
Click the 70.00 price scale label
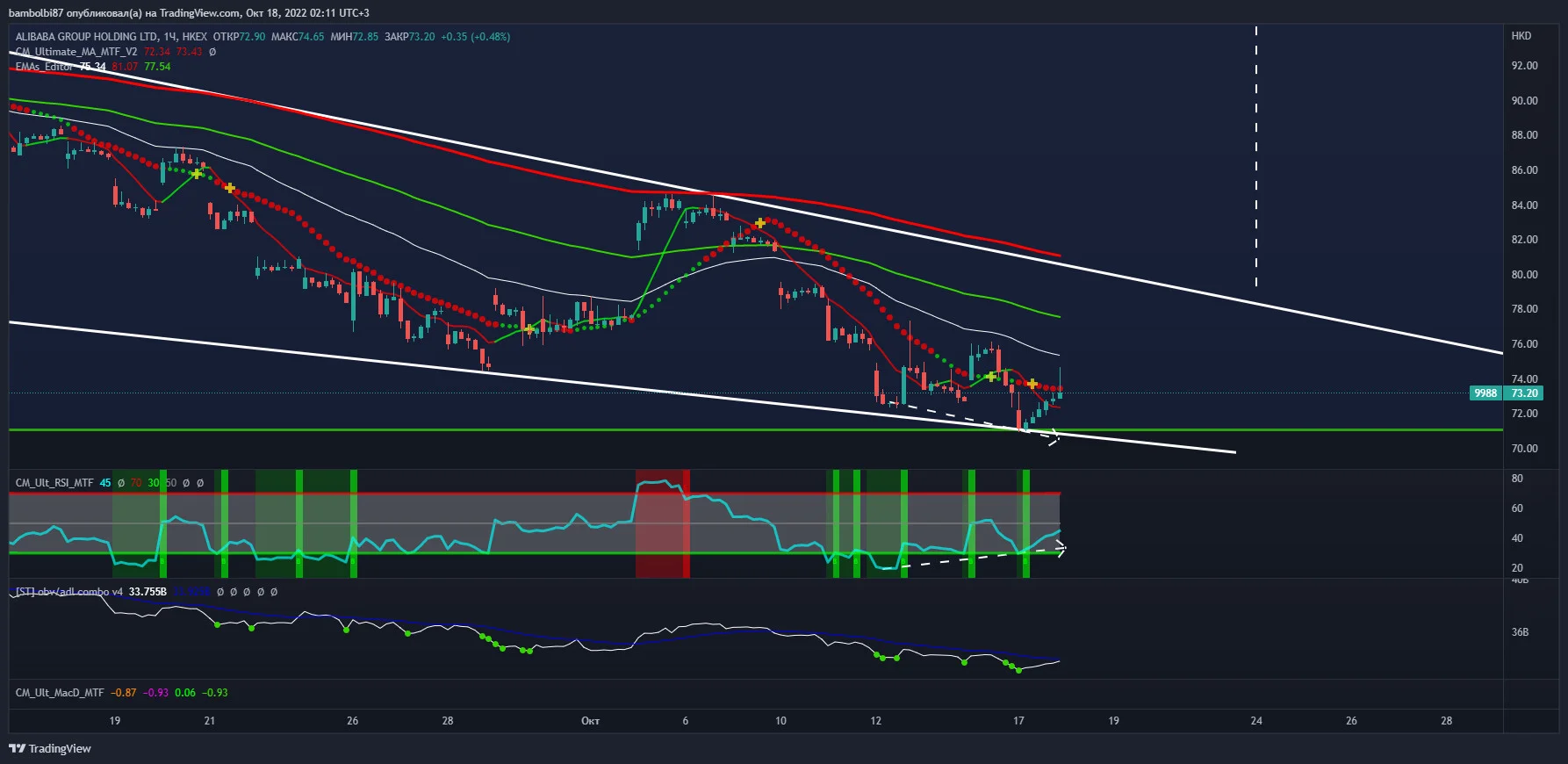[x=1524, y=449]
